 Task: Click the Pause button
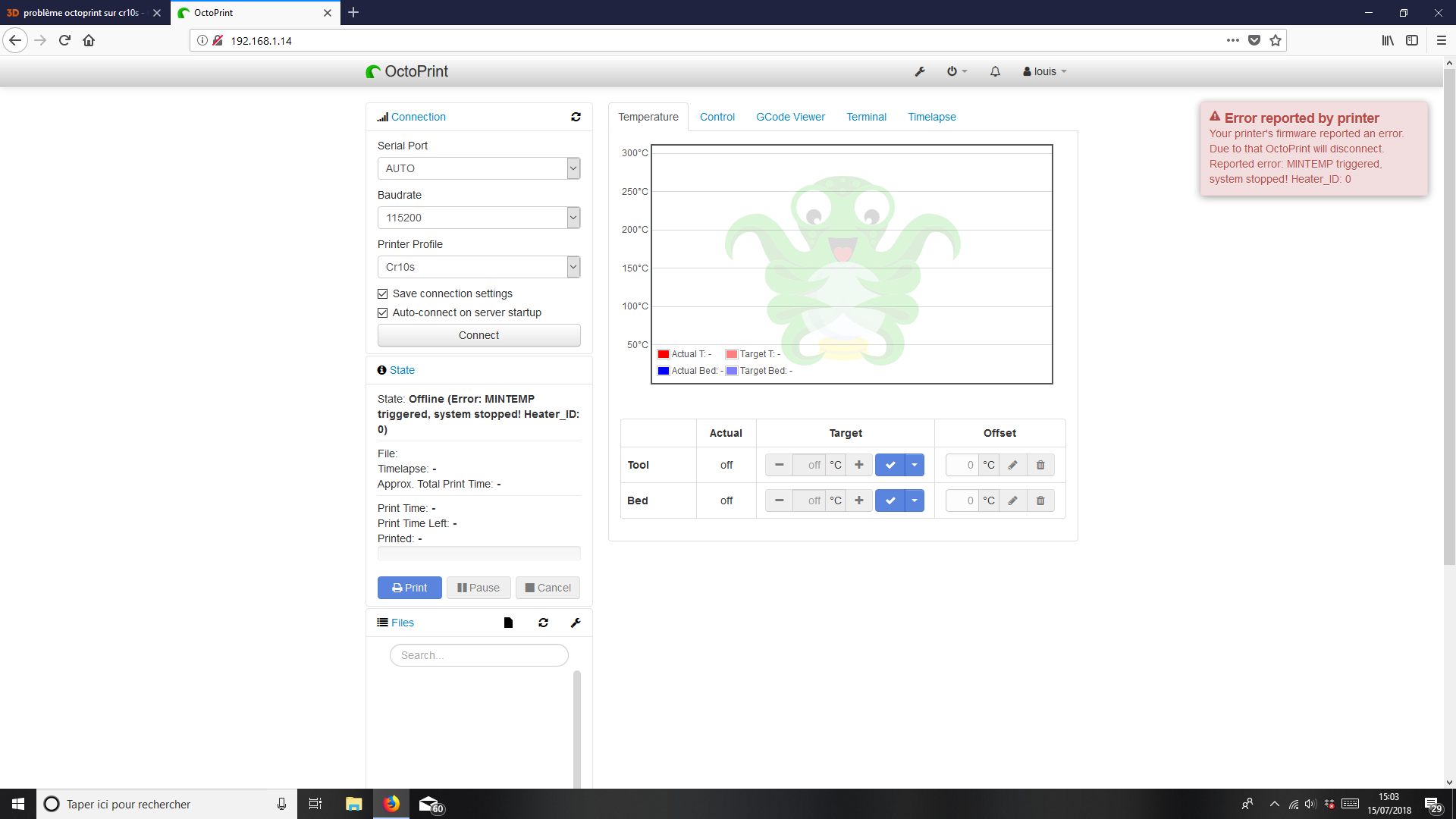click(479, 588)
